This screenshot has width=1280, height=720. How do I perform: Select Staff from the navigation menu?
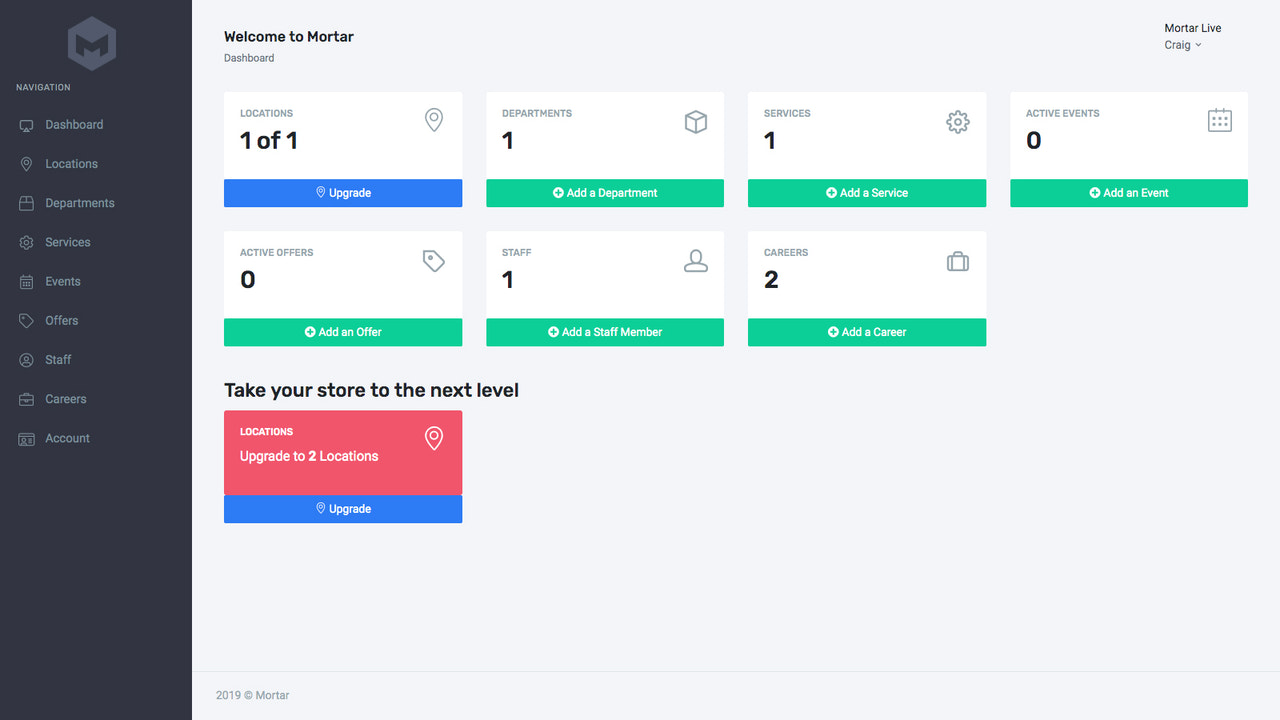[58, 359]
